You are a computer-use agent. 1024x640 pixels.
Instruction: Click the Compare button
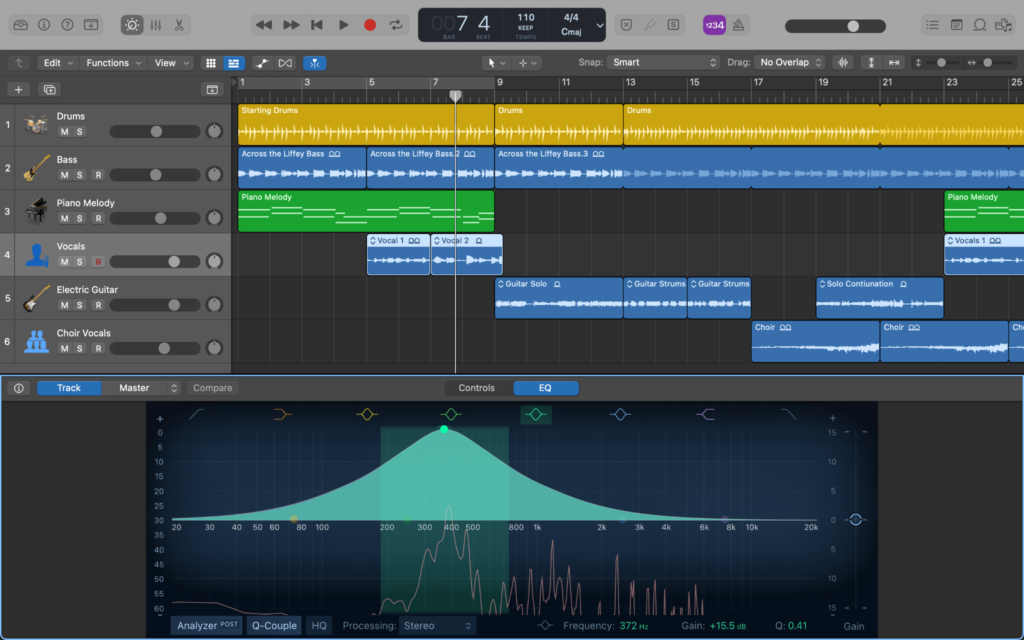[212, 388]
